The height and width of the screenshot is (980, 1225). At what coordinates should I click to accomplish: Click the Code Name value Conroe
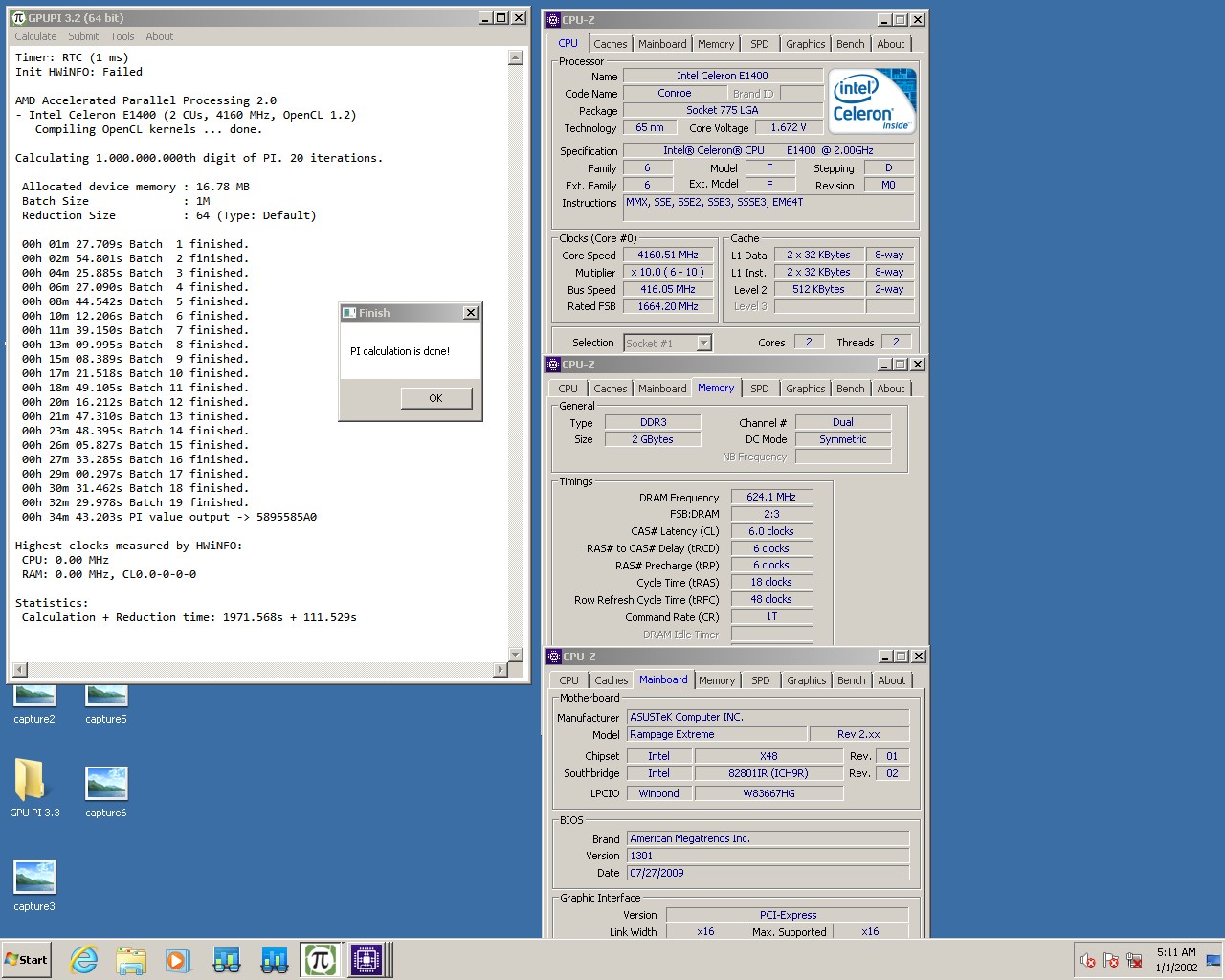coord(675,93)
